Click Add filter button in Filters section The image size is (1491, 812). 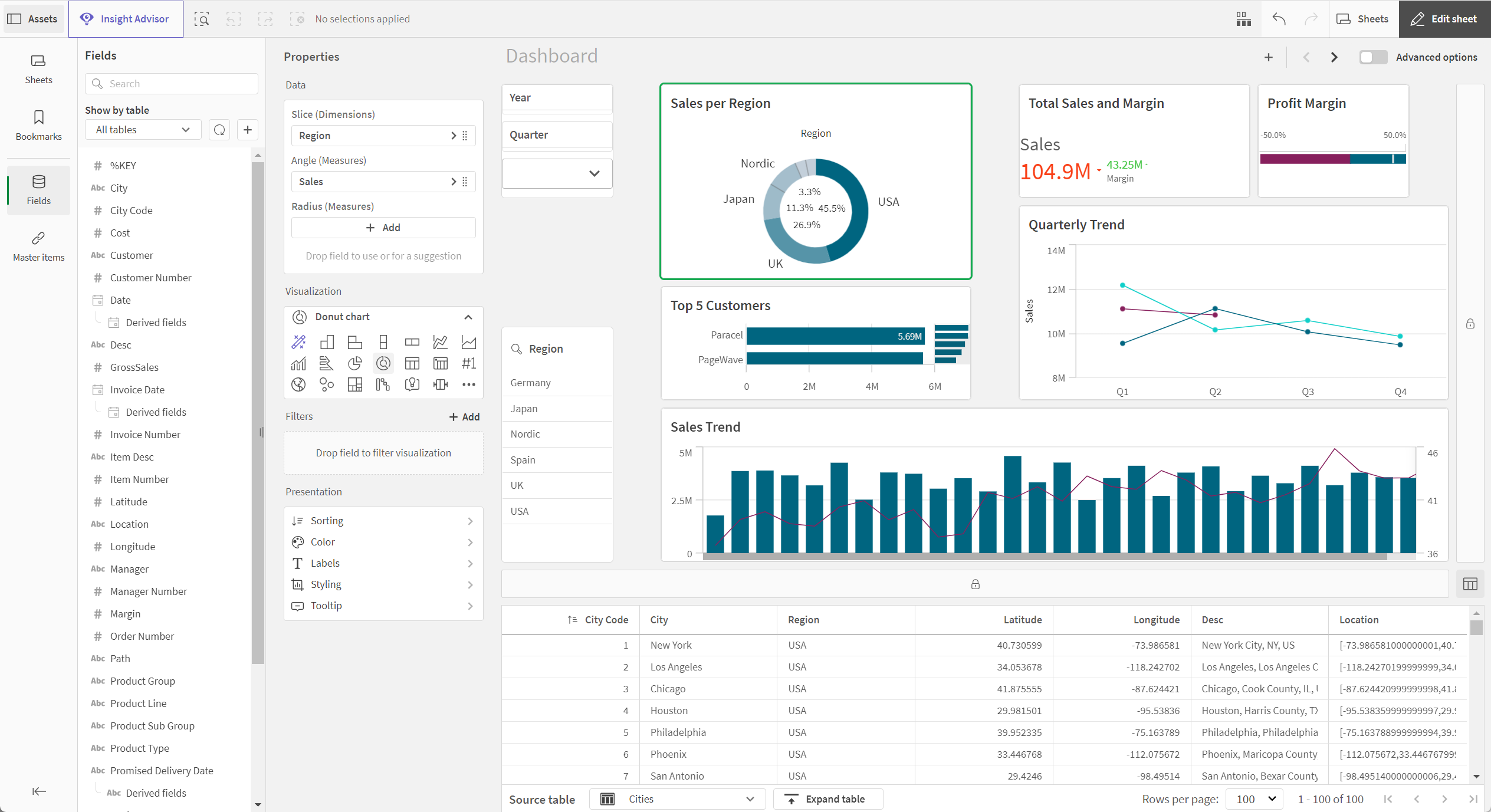pyautogui.click(x=462, y=416)
